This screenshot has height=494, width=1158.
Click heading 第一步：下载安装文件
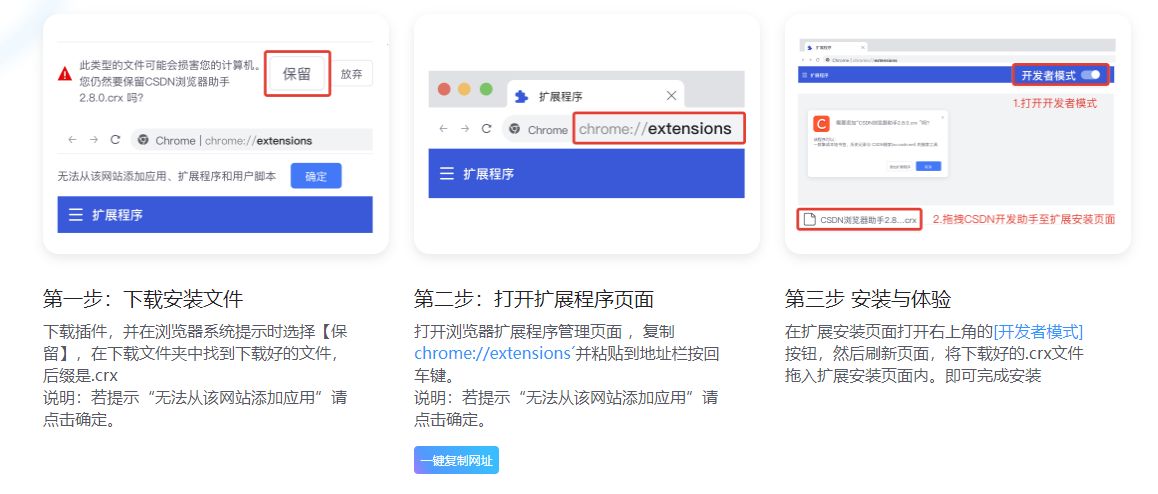pos(143,299)
